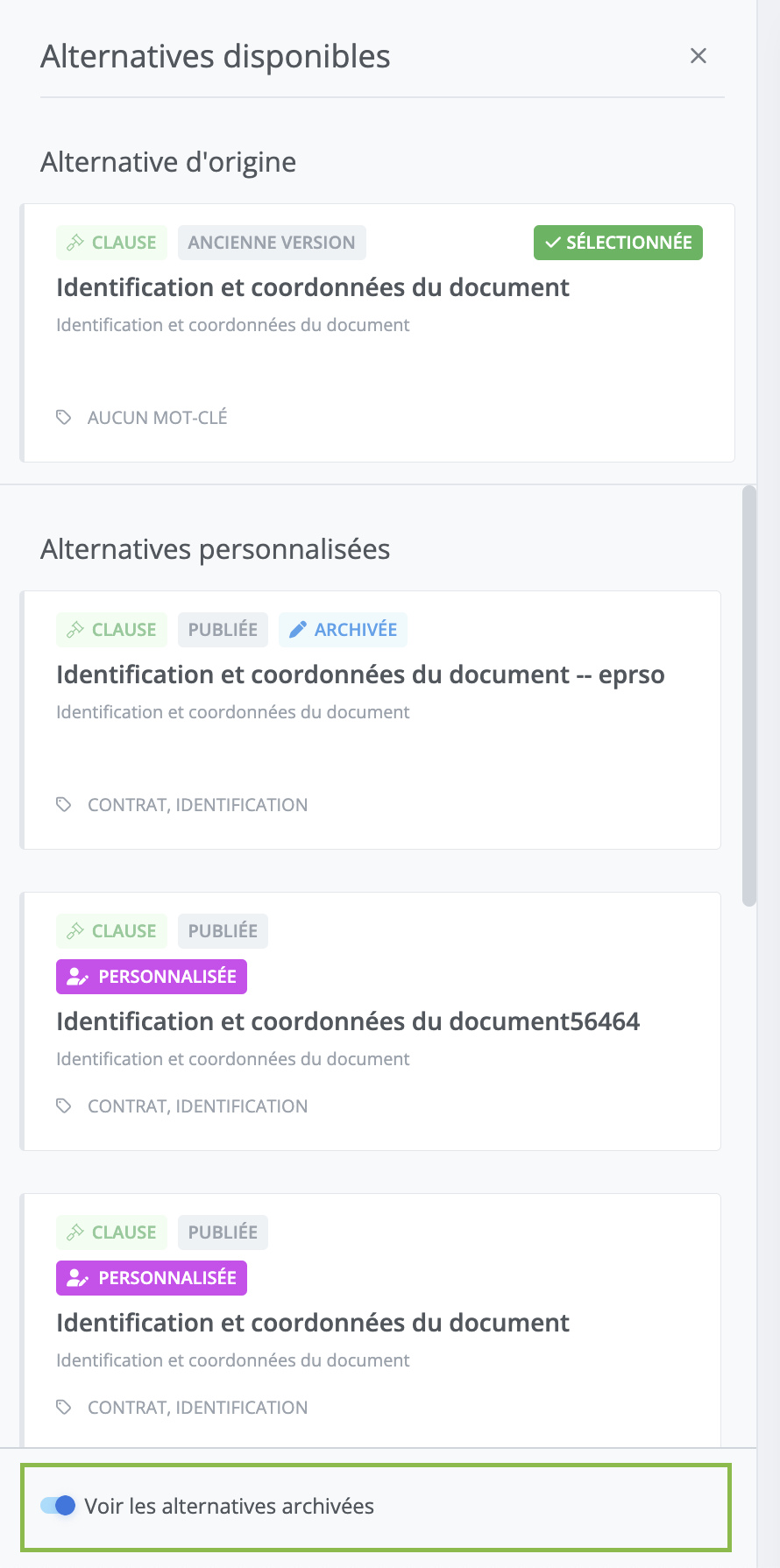Select the "document -- eprso" alternative title

point(360,675)
